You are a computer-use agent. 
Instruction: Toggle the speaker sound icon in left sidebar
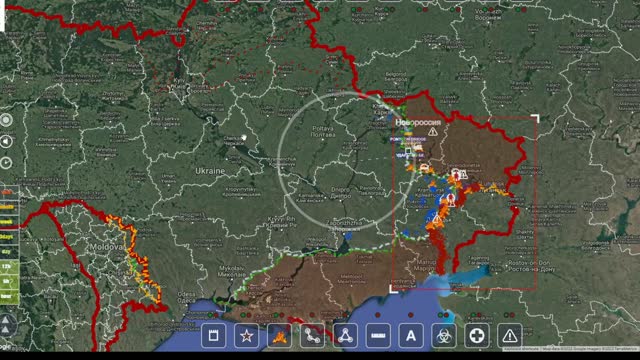click(x=6, y=141)
